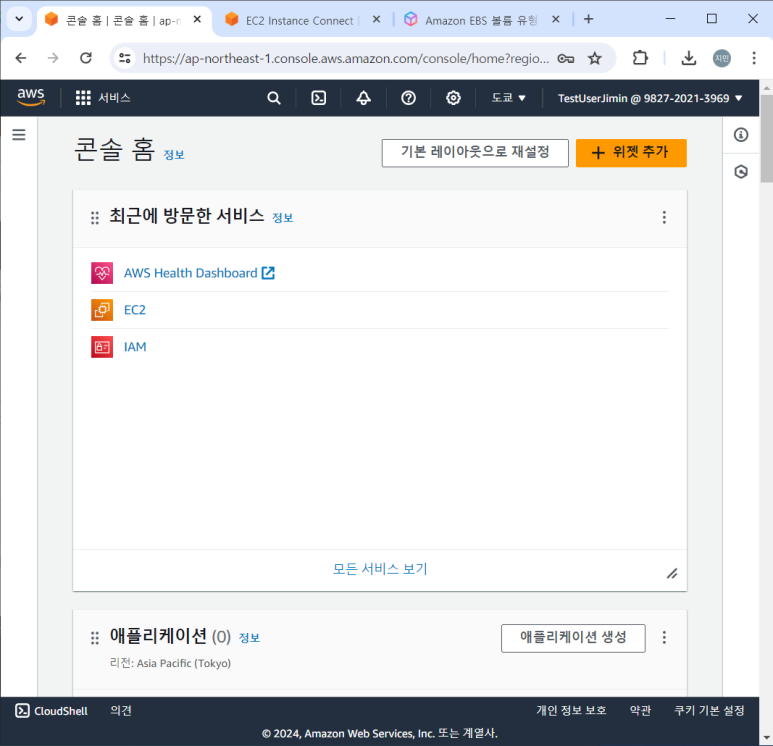Open the AWS Health Dashboard link
773x746 pixels.
pyautogui.click(x=199, y=273)
